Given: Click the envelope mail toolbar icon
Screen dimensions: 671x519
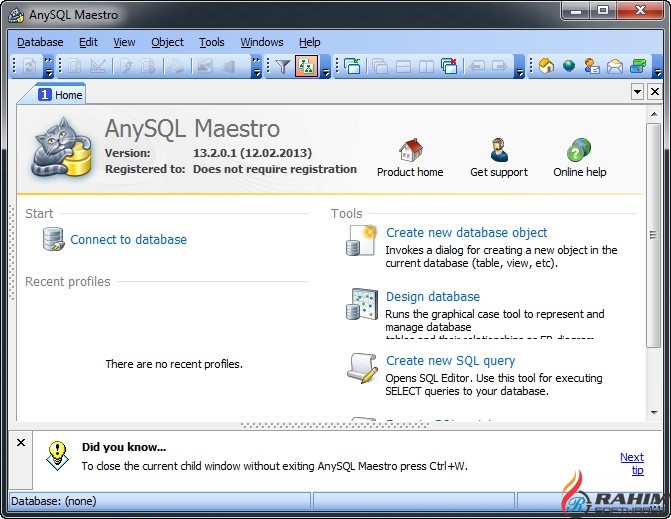Looking at the screenshot, I should 615,66.
